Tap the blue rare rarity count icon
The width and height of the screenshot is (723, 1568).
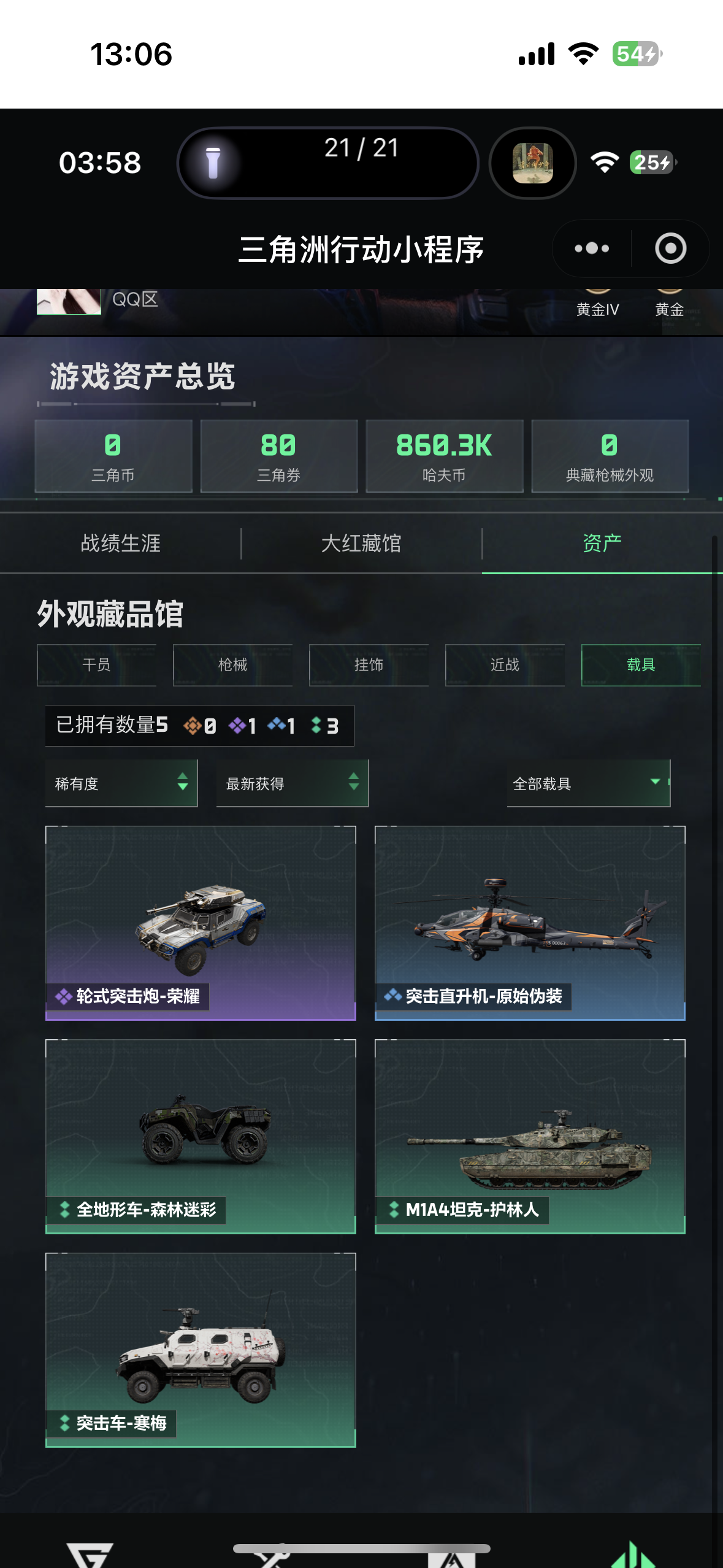coord(277,724)
